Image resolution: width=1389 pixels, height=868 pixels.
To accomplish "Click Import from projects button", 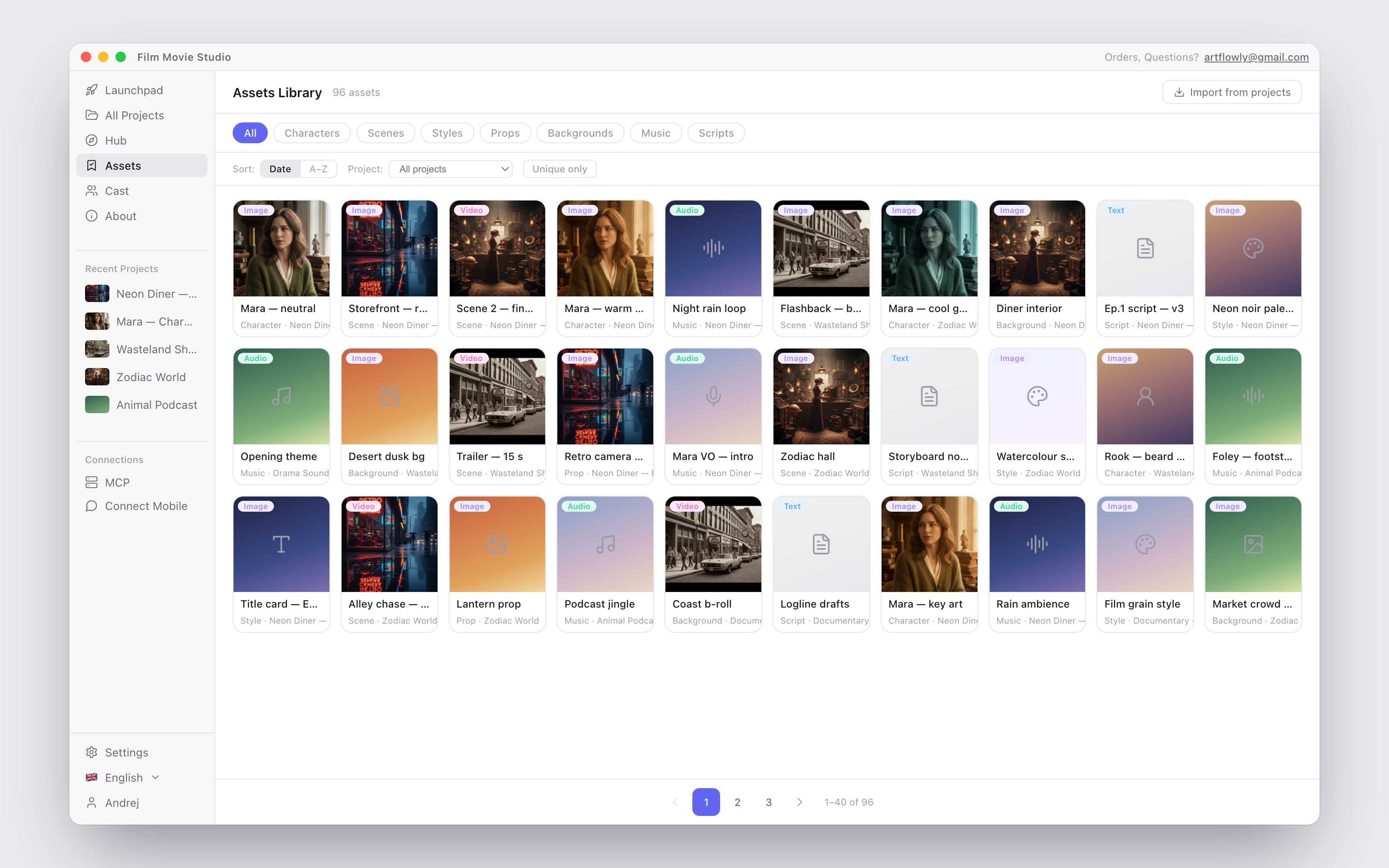I will point(1232,92).
